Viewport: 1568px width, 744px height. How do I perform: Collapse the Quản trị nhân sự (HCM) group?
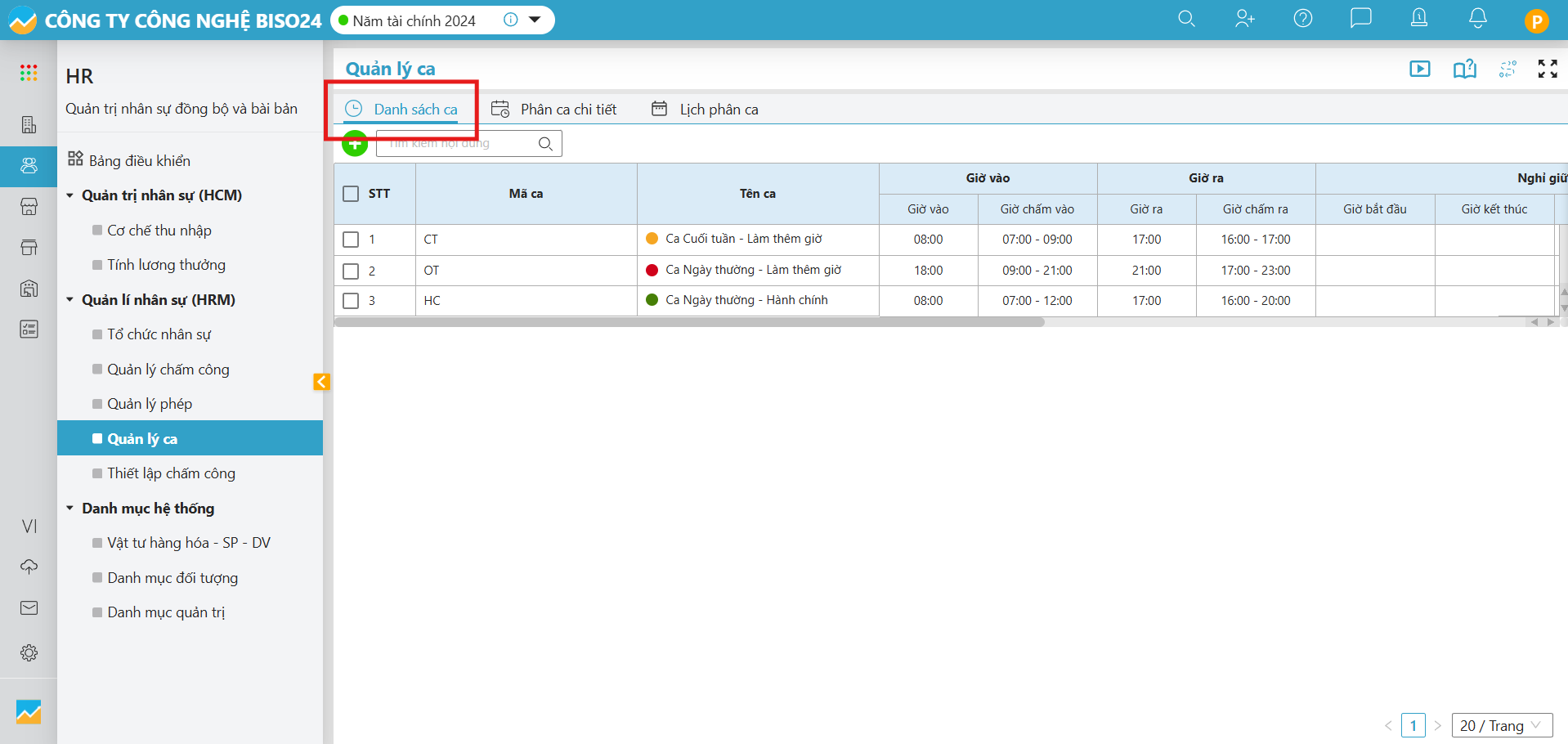pyautogui.click(x=70, y=195)
